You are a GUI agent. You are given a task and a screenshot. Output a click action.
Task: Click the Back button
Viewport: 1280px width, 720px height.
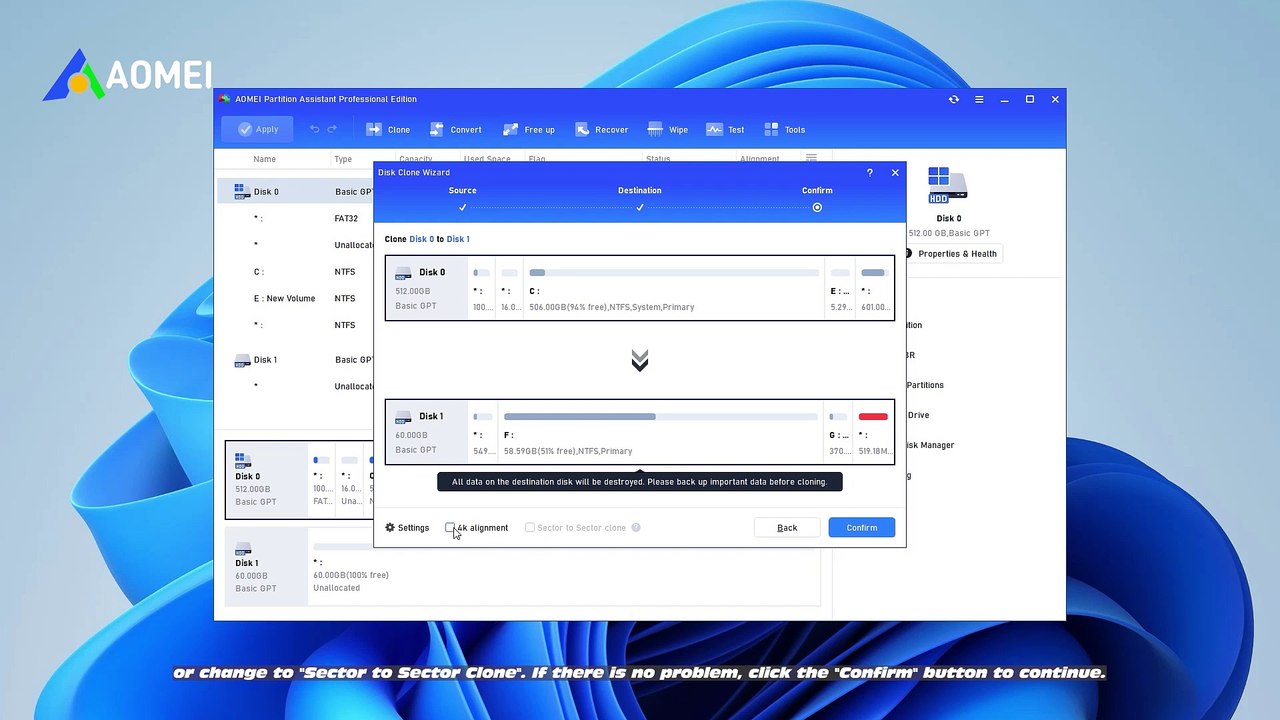click(787, 527)
